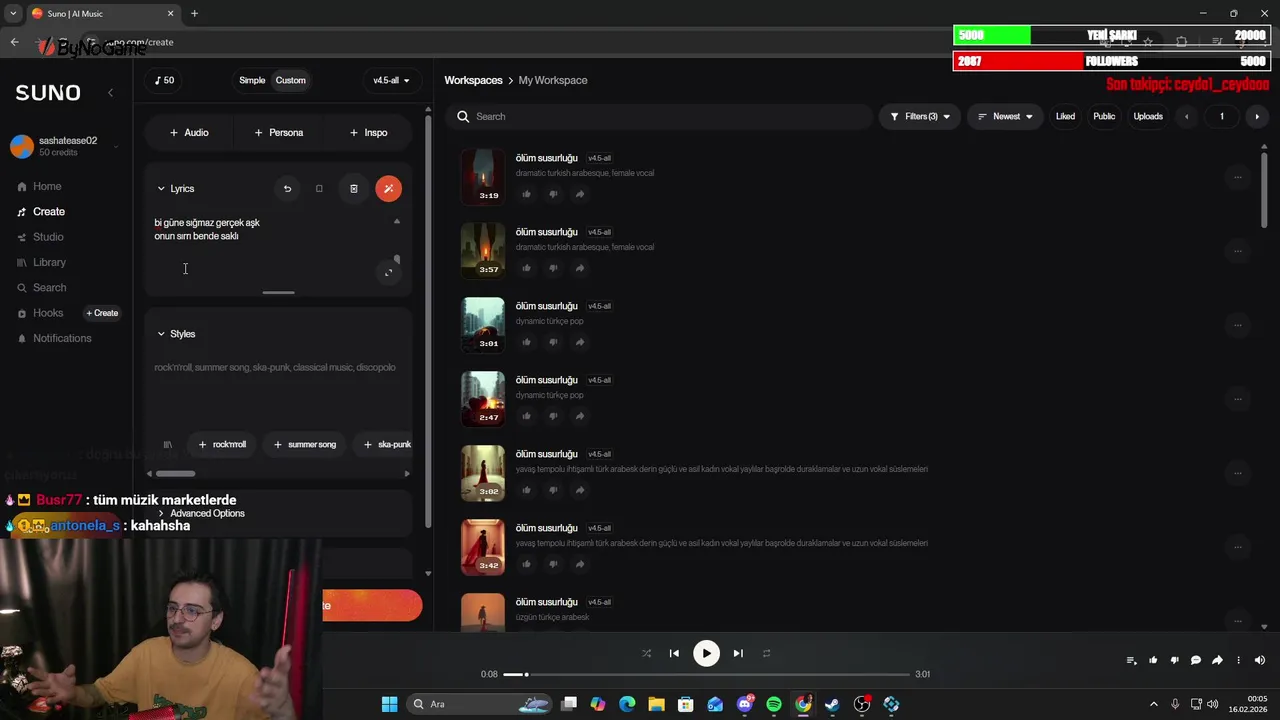The width and height of the screenshot is (1280, 720).
Task: Share the first ölüm susurluğu track
Action: (579, 194)
